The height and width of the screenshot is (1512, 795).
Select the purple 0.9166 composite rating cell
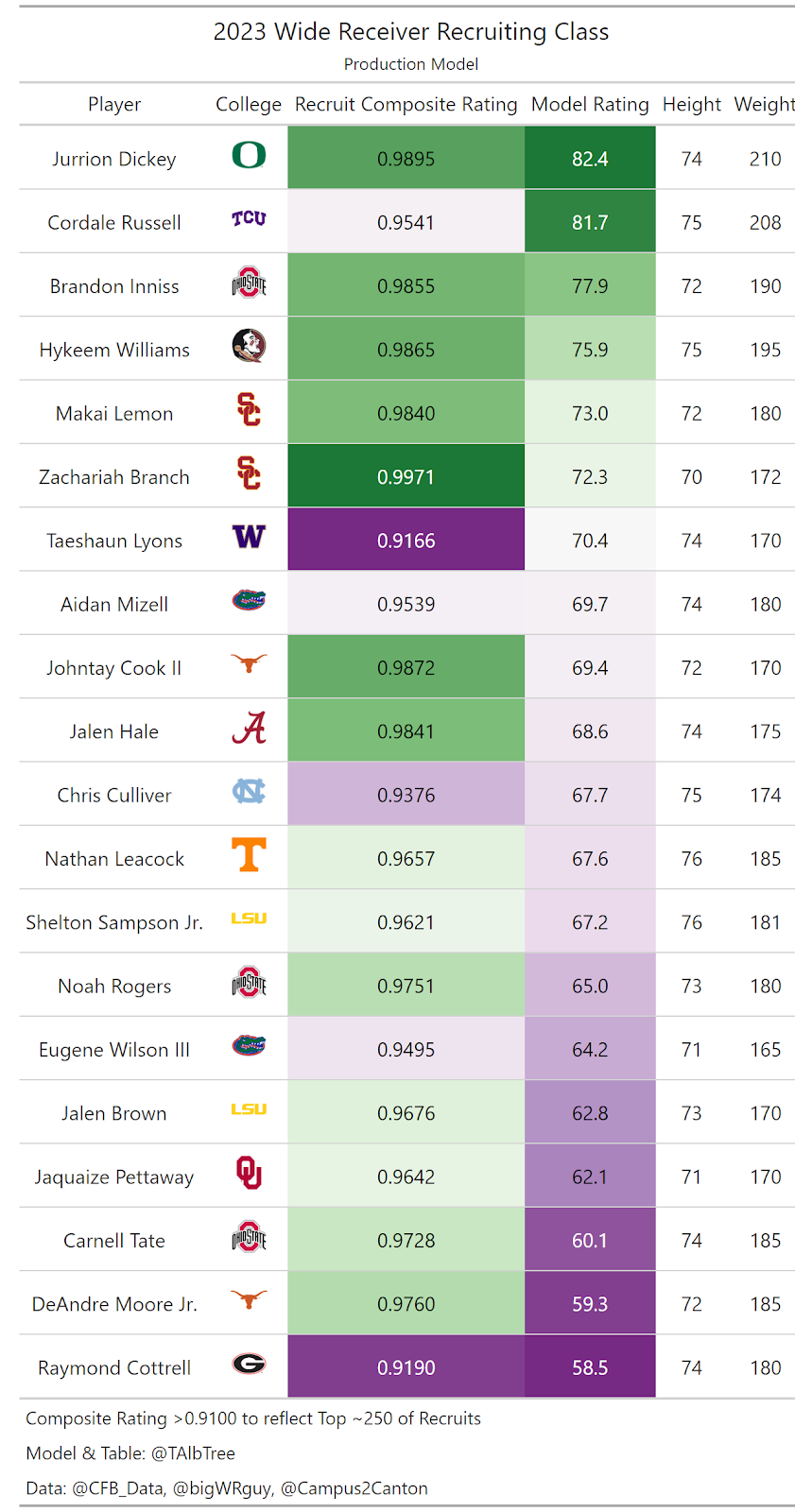[x=406, y=541]
